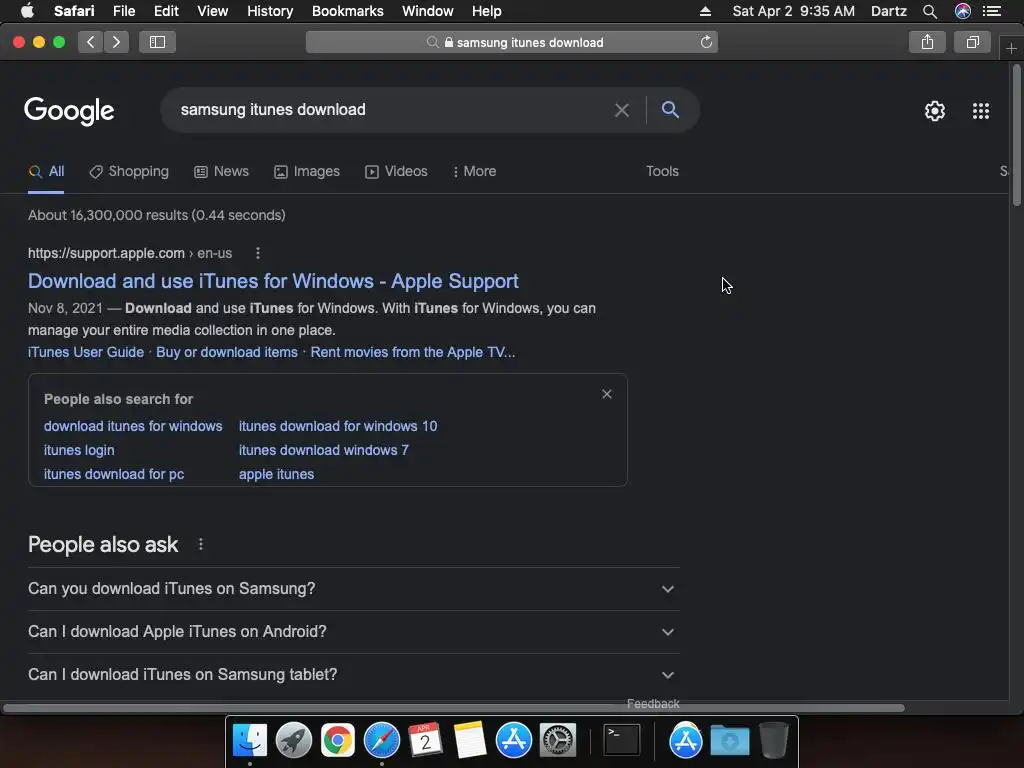Show the Safari sidebar
This screenshot has height=768, width=1024.
pyautogui.click(x=157, y=42)
